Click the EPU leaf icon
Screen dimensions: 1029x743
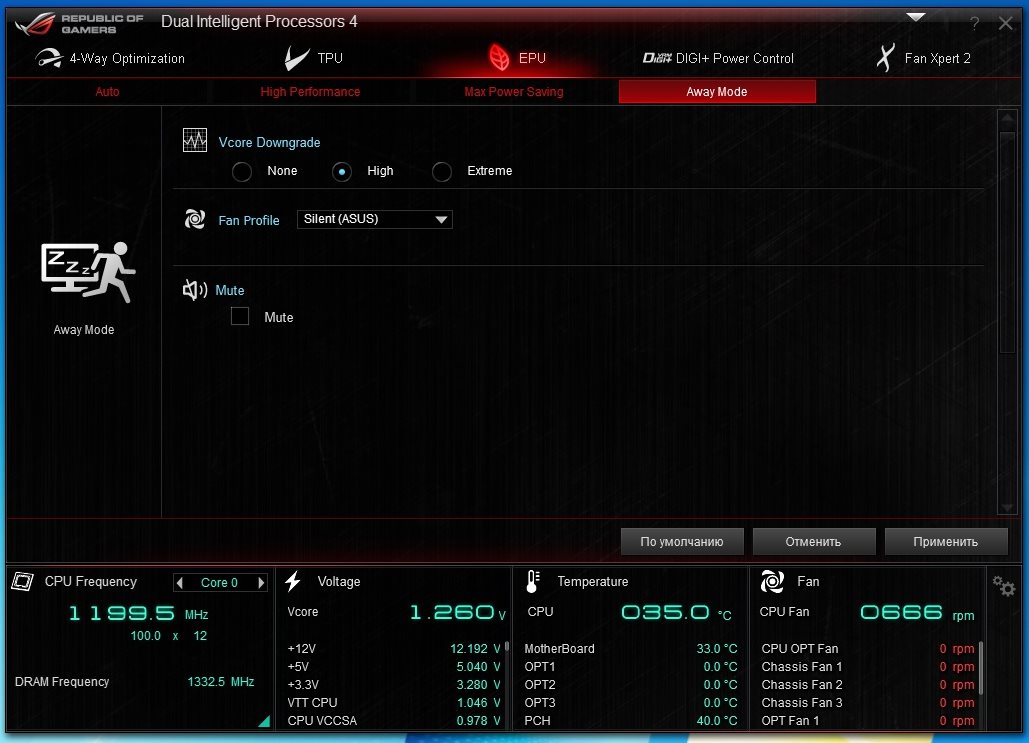pos(499,58)
